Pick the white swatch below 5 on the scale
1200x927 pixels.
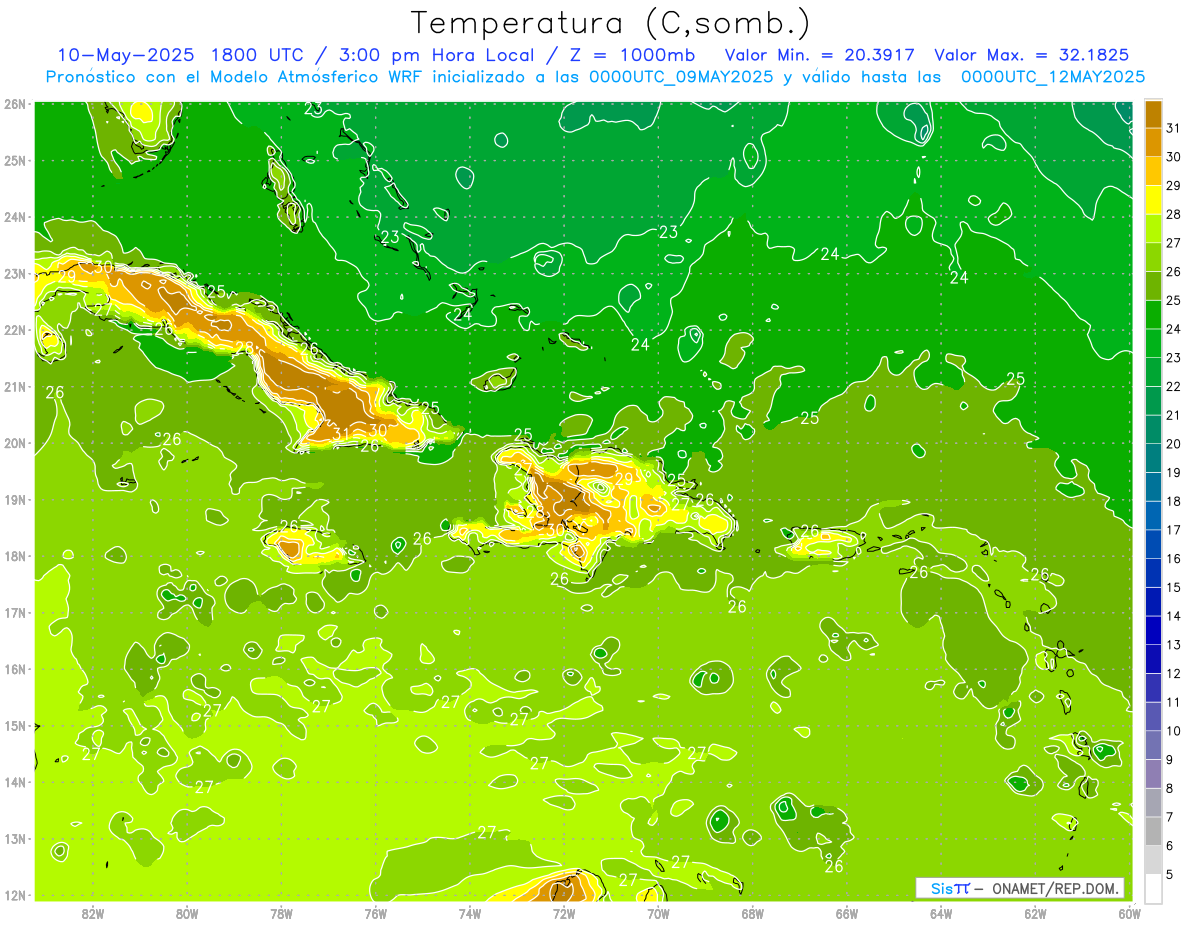[1153, 888]
